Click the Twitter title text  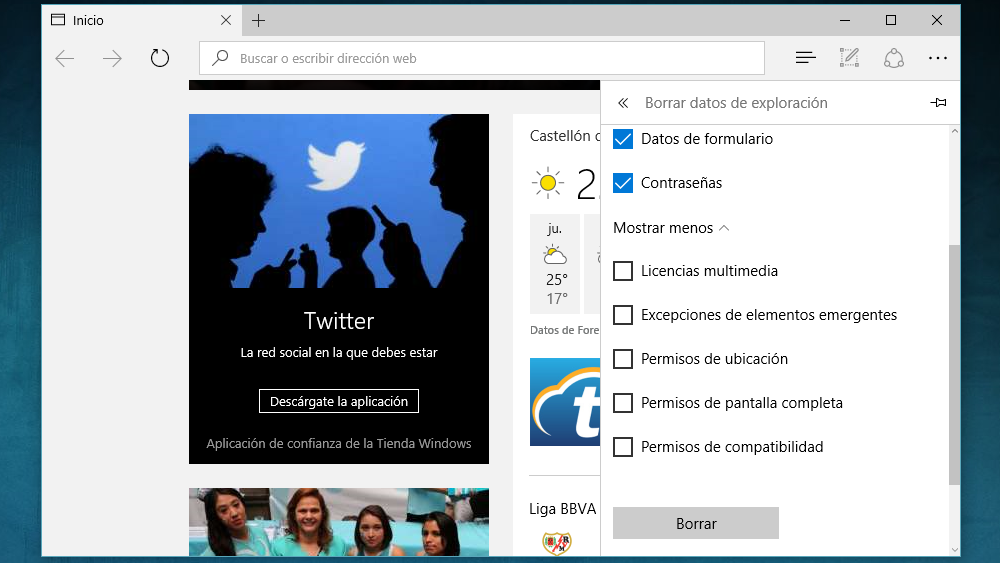(339, 321)
